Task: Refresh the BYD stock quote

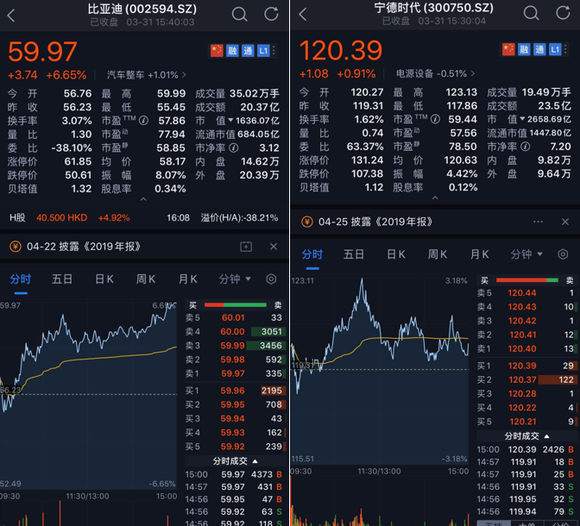Action: (x=271, y=14)
